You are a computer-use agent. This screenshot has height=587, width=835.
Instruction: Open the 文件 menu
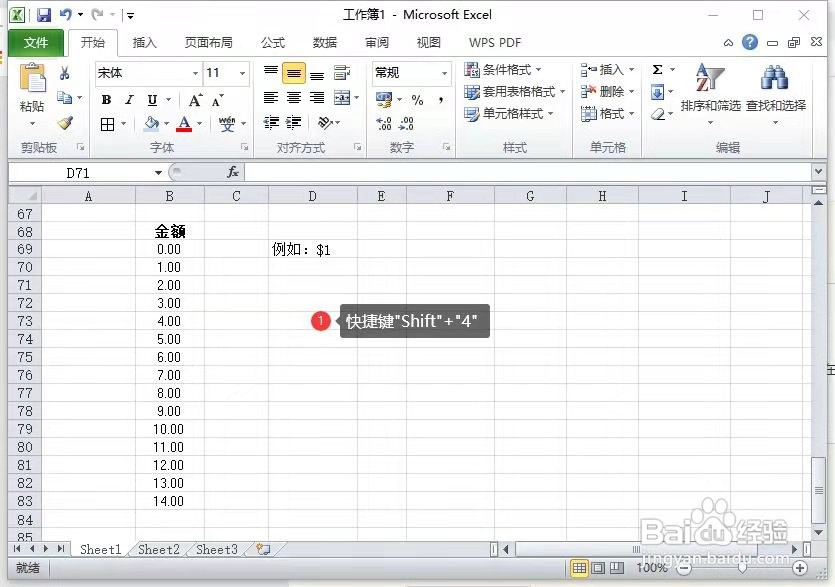36,42
